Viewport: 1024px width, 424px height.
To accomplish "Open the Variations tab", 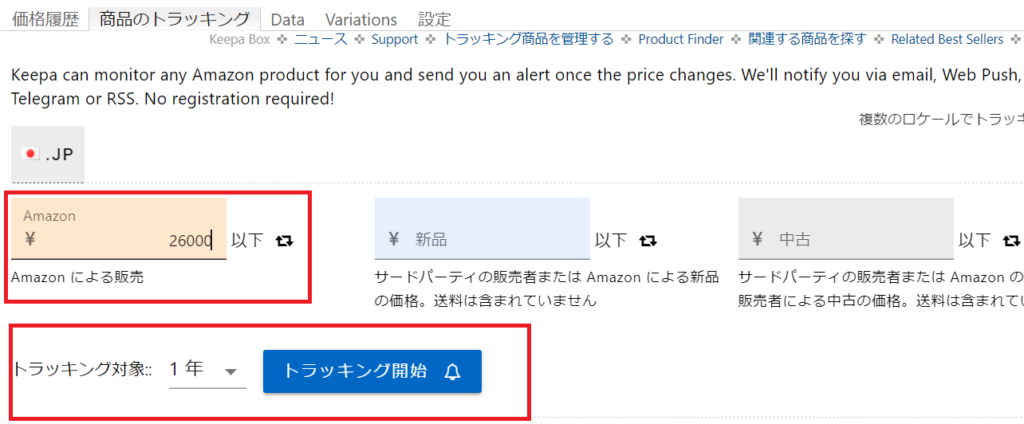I will [361, 20].
